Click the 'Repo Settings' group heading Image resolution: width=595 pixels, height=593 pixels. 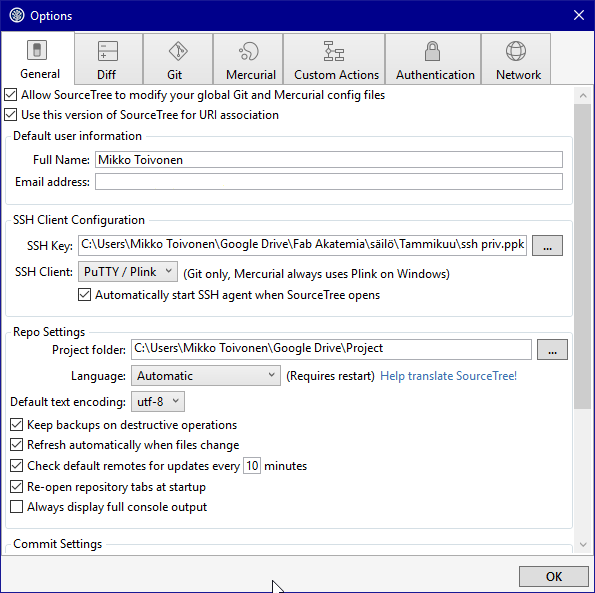coord(49,332)
